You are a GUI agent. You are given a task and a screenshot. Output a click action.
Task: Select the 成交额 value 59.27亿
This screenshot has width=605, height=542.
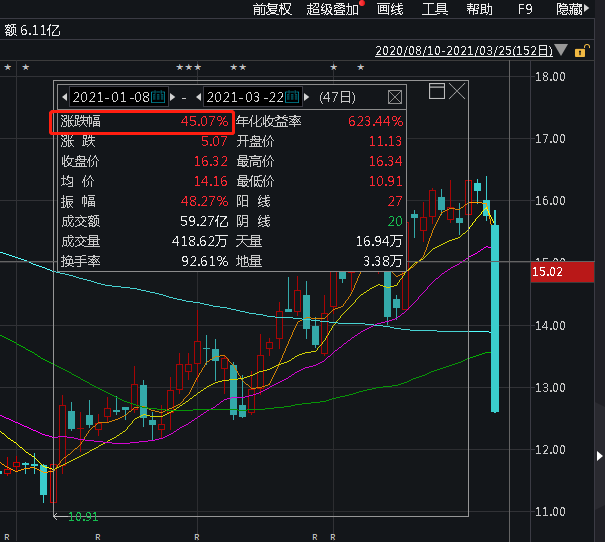click(204, 221)
